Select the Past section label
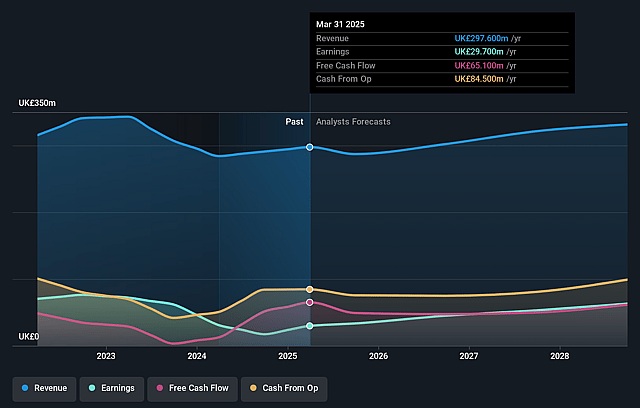This screenshot has height=408, width=640. click(x=294, y=122)
